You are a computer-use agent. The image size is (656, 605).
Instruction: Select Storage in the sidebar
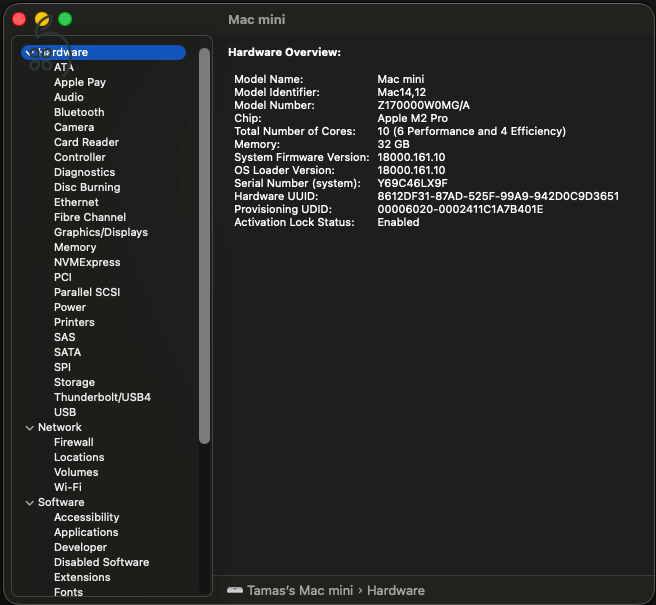click(74, 382)
